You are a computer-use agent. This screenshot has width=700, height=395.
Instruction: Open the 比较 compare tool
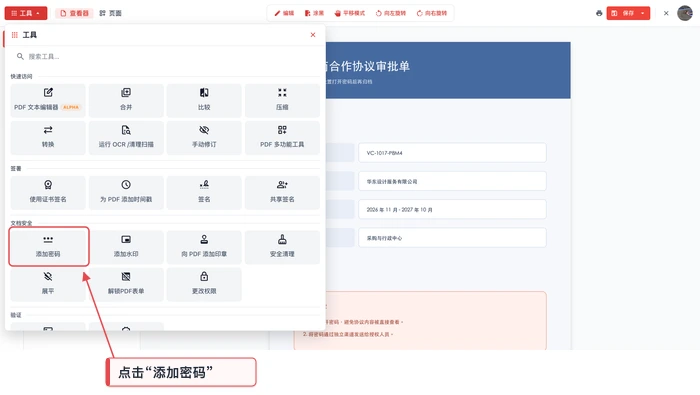tap(204, 100)
